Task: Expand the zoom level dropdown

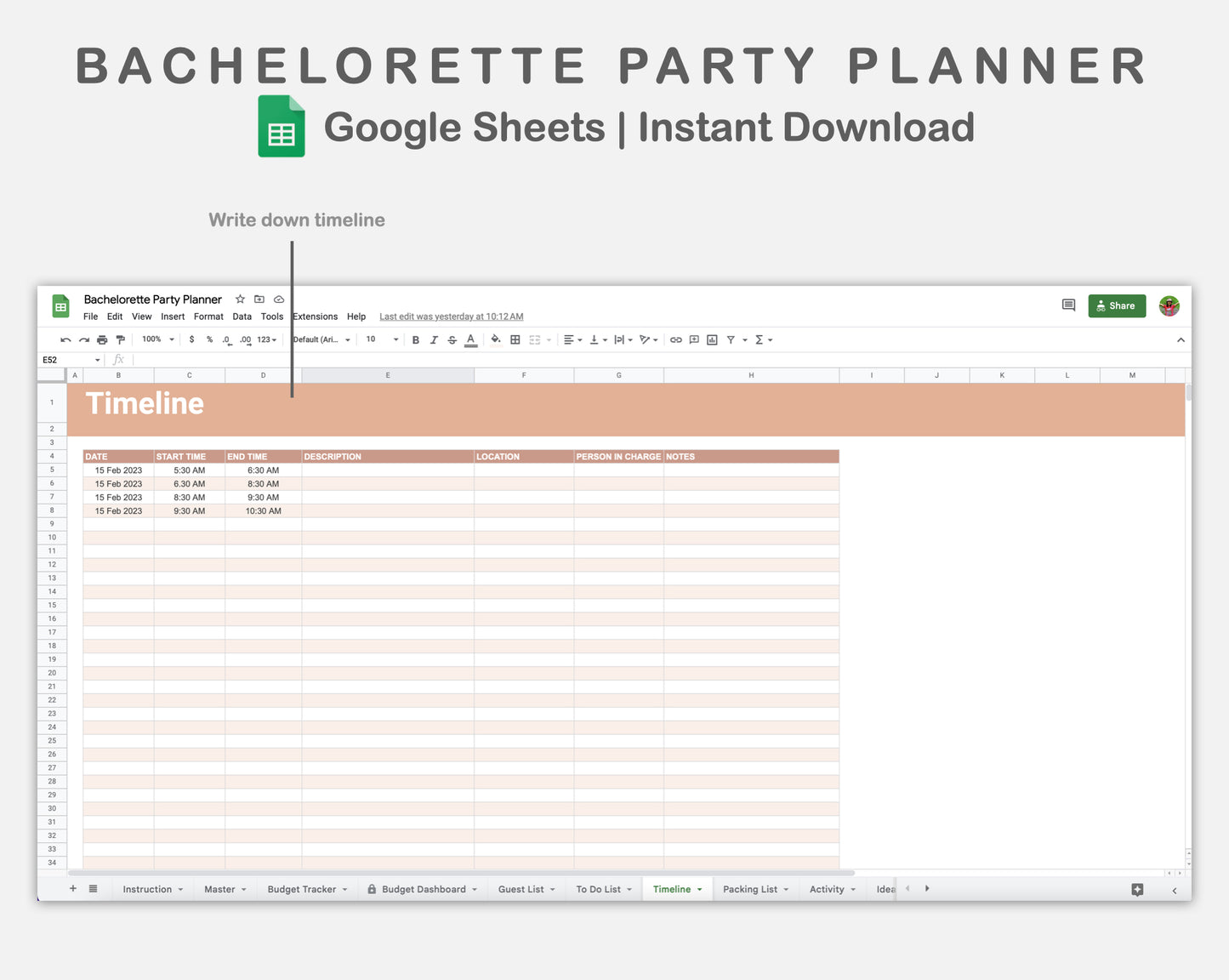Action: (156, 339)
